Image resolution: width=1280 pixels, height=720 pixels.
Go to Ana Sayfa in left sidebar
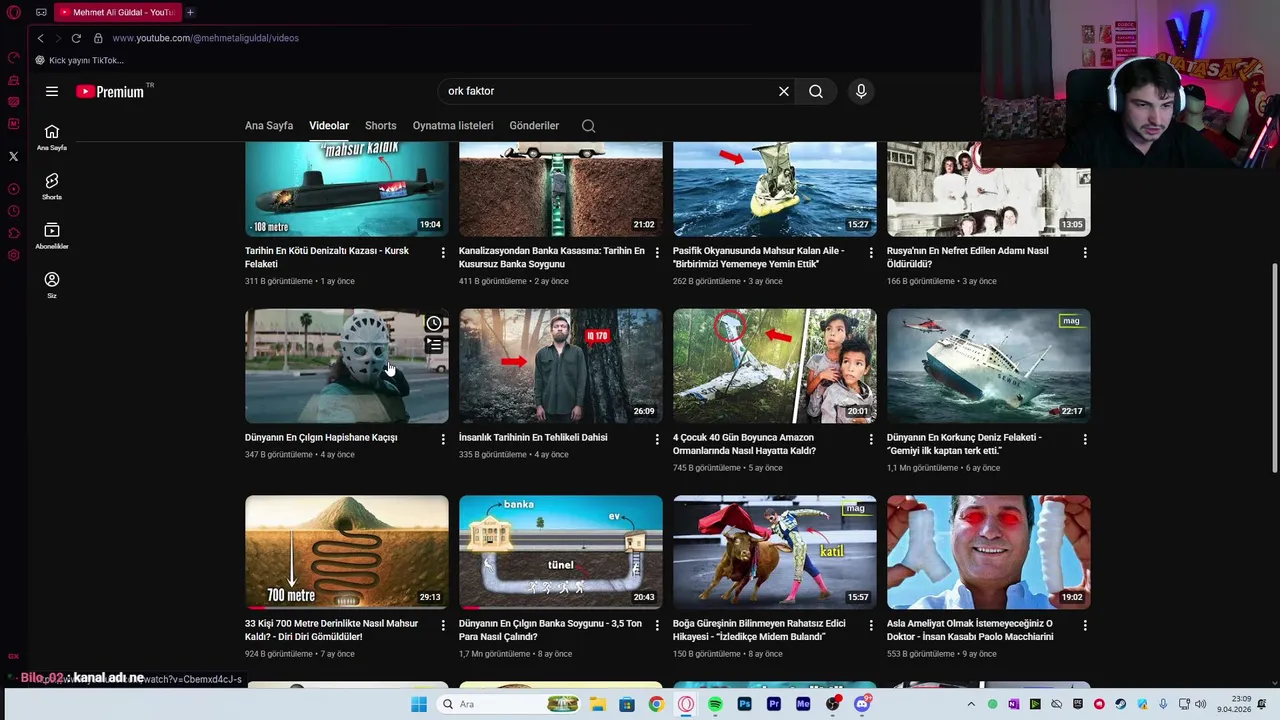[x=52, y=137]
